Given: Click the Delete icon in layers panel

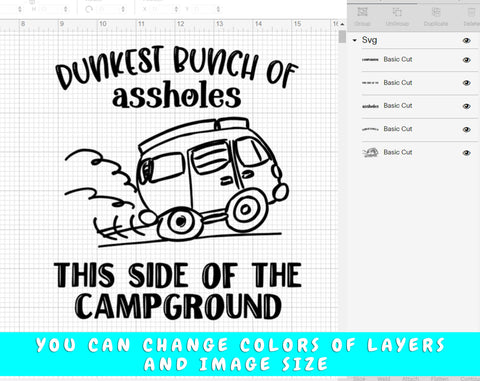Looking at the screenshot, I should [472, 12].
